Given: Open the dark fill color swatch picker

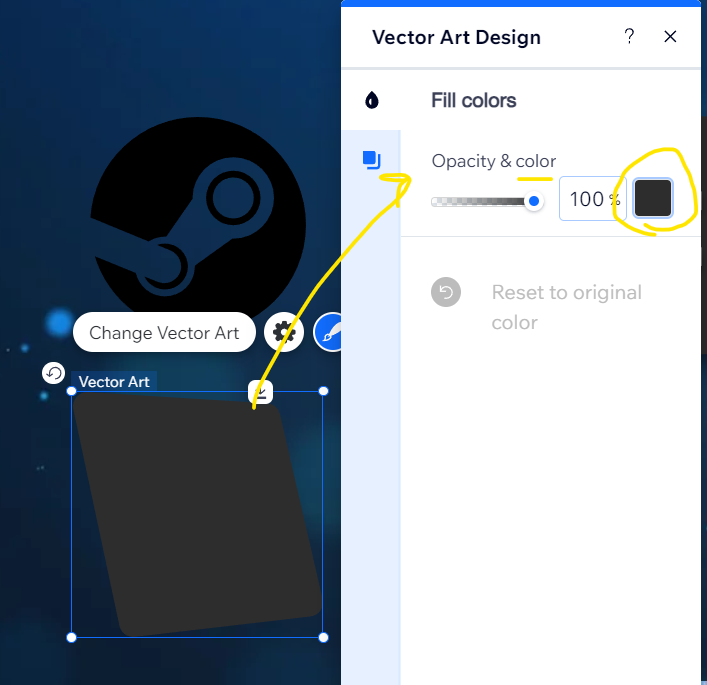Looking at the screenshot, I should click(653, 198).
